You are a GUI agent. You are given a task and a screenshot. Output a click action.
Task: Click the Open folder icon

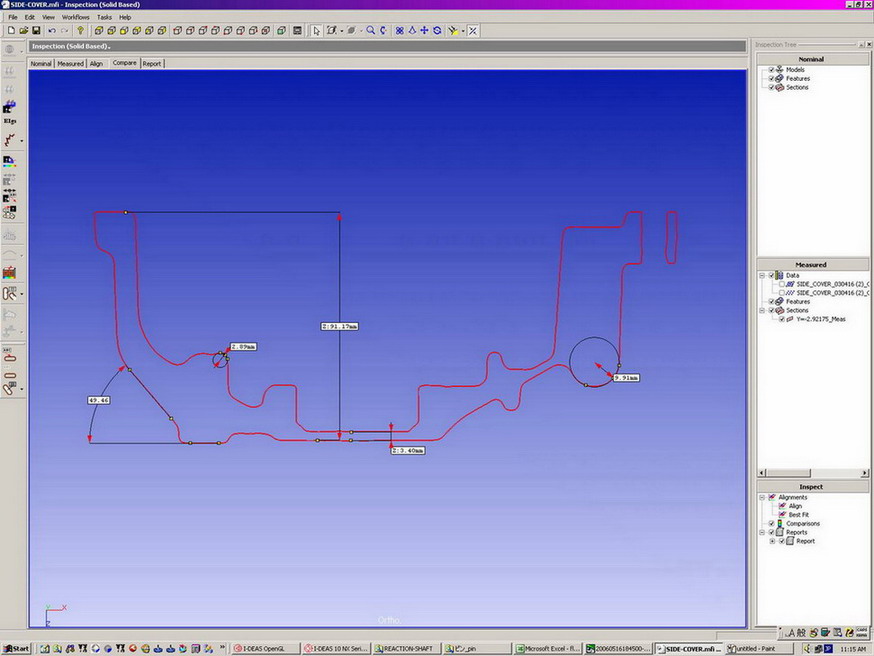[23, 31]
